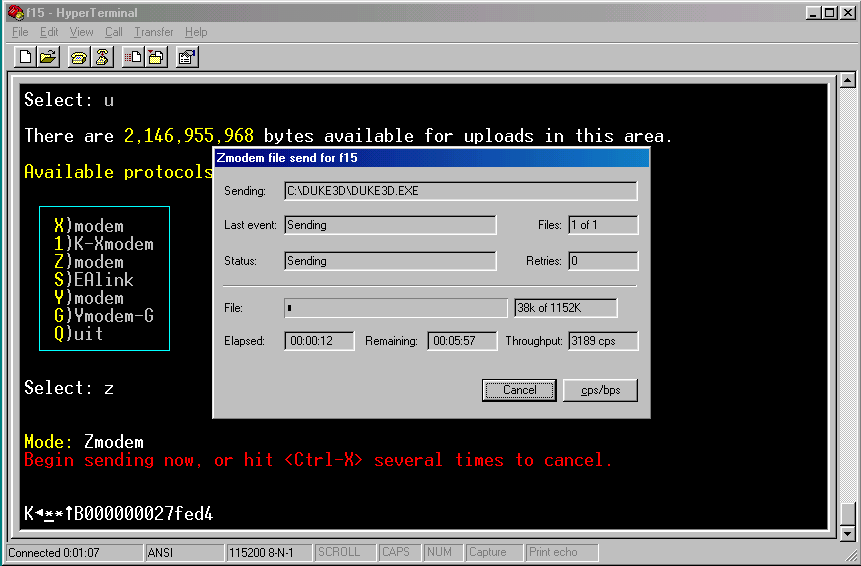Click the Sending file path field
861x566 pixels.
pos(461,191)
